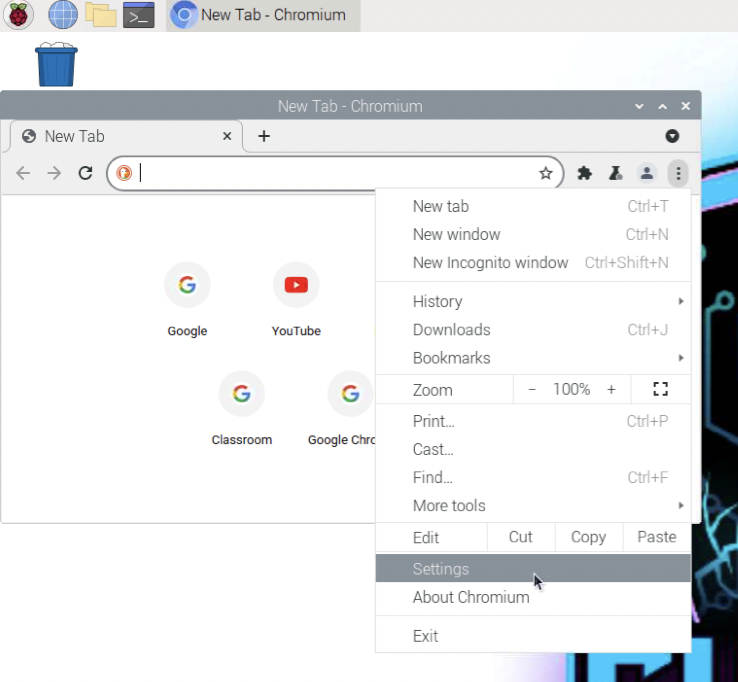Open Settings from the menu
The image size is (738, 682).
point(533,569)
